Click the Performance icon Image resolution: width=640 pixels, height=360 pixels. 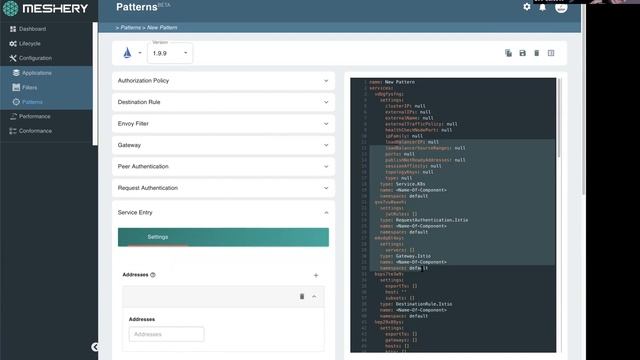click(13, 116)
